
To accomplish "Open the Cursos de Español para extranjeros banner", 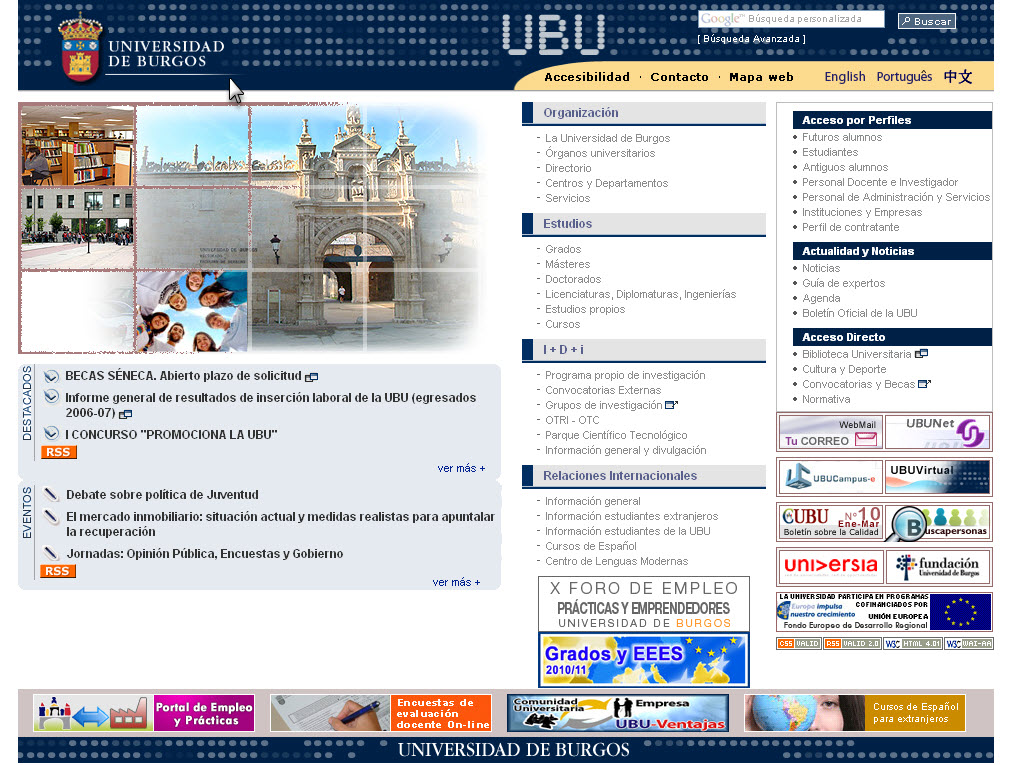I will [x=855, y=713].
